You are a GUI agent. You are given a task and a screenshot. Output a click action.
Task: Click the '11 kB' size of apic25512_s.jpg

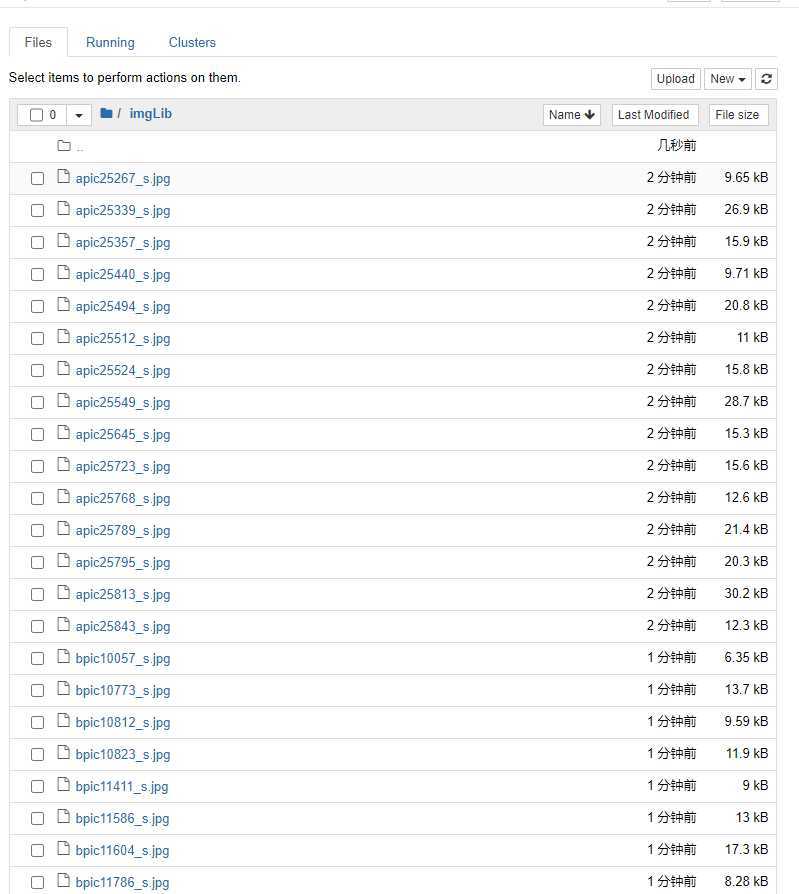click(x=752, y=337)
